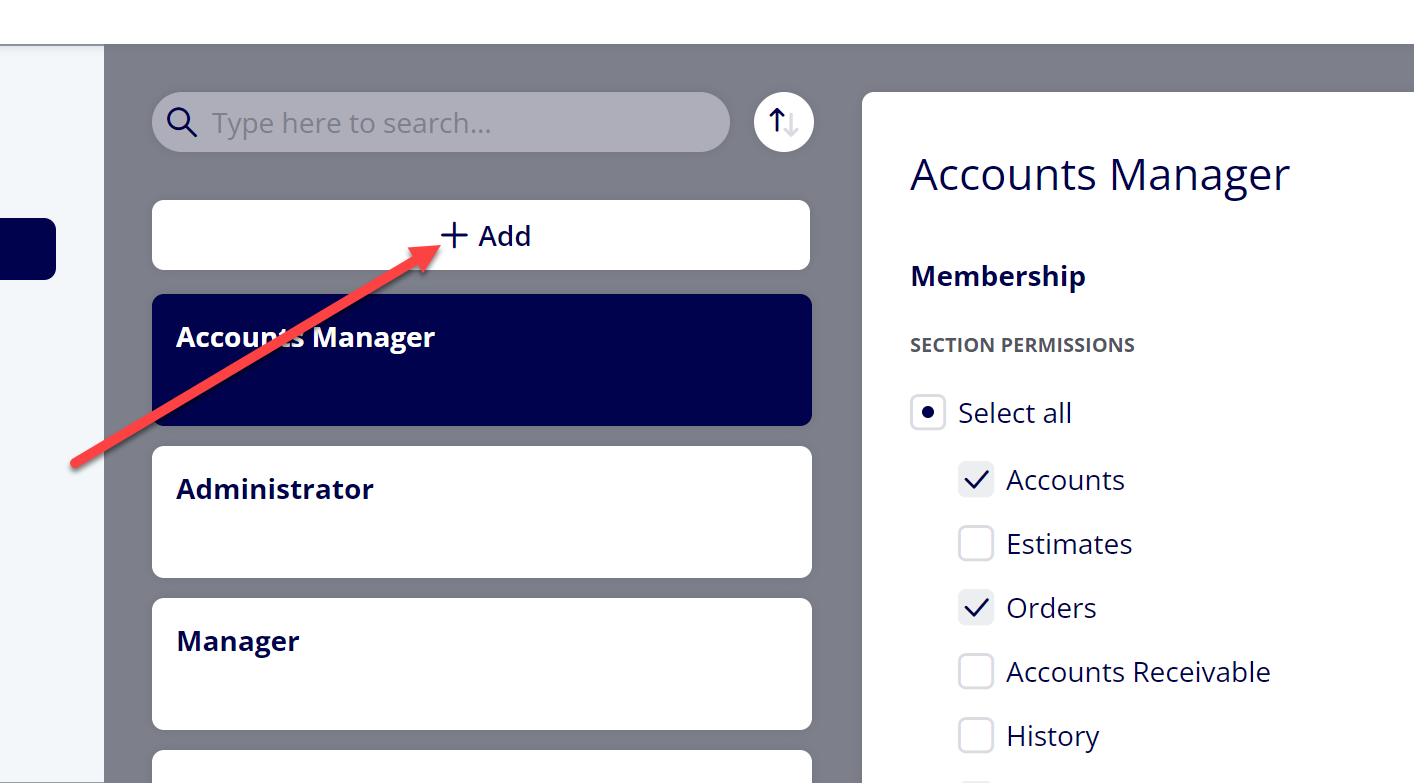Select the partially visible card below Manager
The image size is (1414, 783).
pyautogui.click(x=482, y=766)
